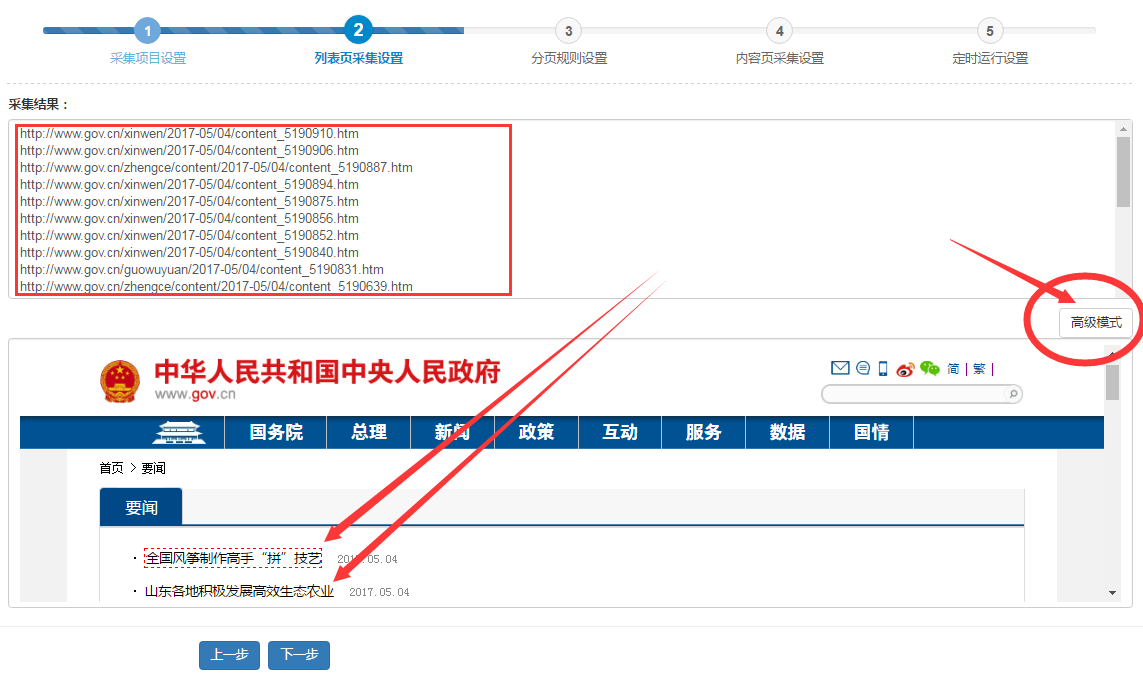
Task: Click the search magnifier icon
Action: pos(1012,395)
